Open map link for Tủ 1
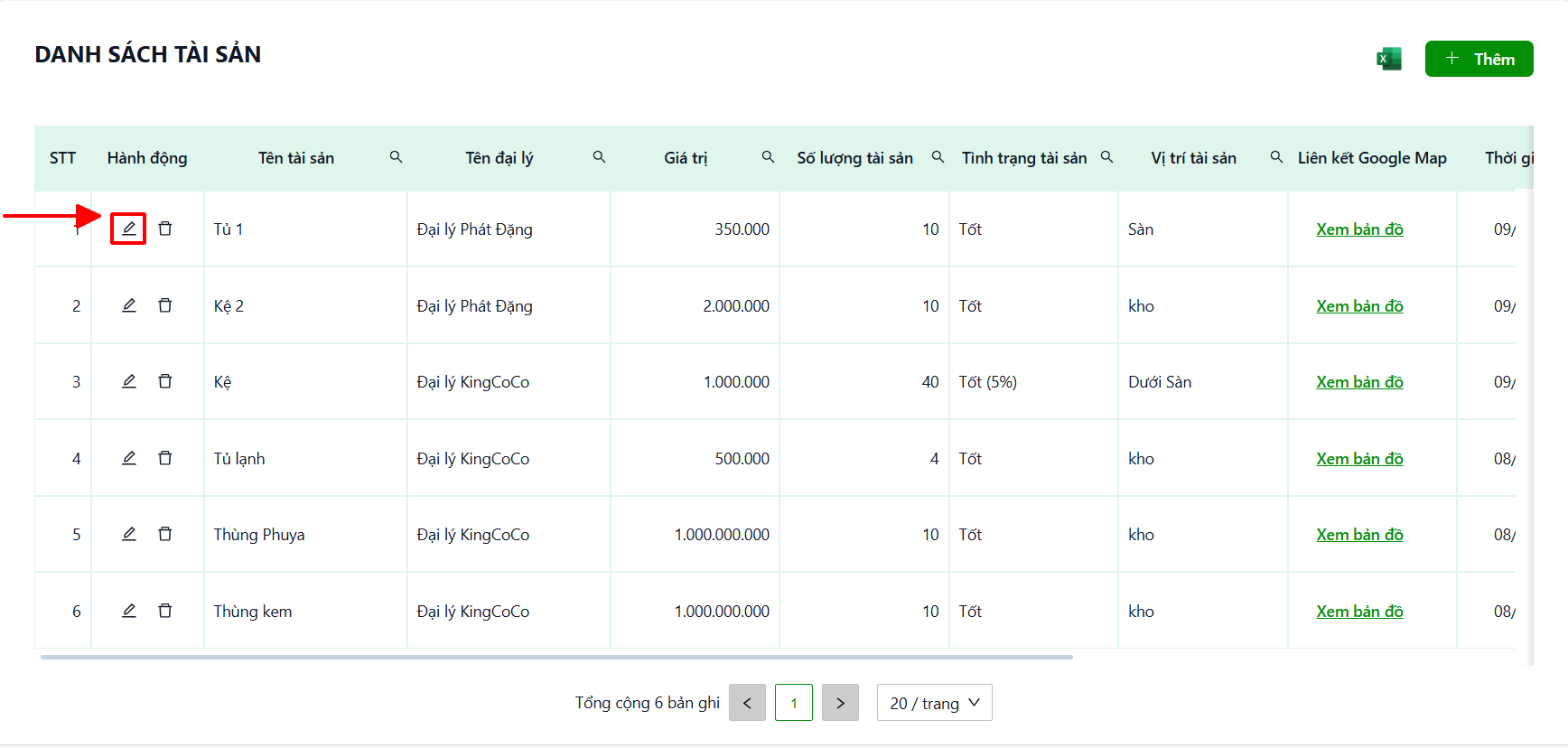The height and width of the screenshot is (748, 1568). [1359, 229]
